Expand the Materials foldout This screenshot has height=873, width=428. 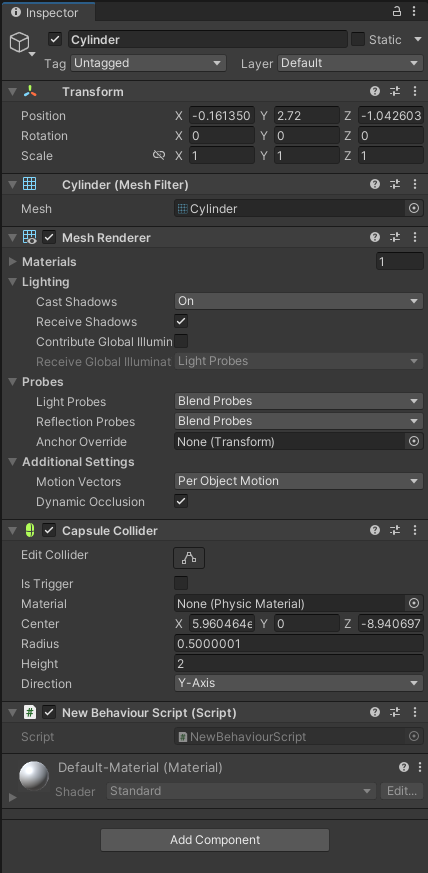(13, 261)
